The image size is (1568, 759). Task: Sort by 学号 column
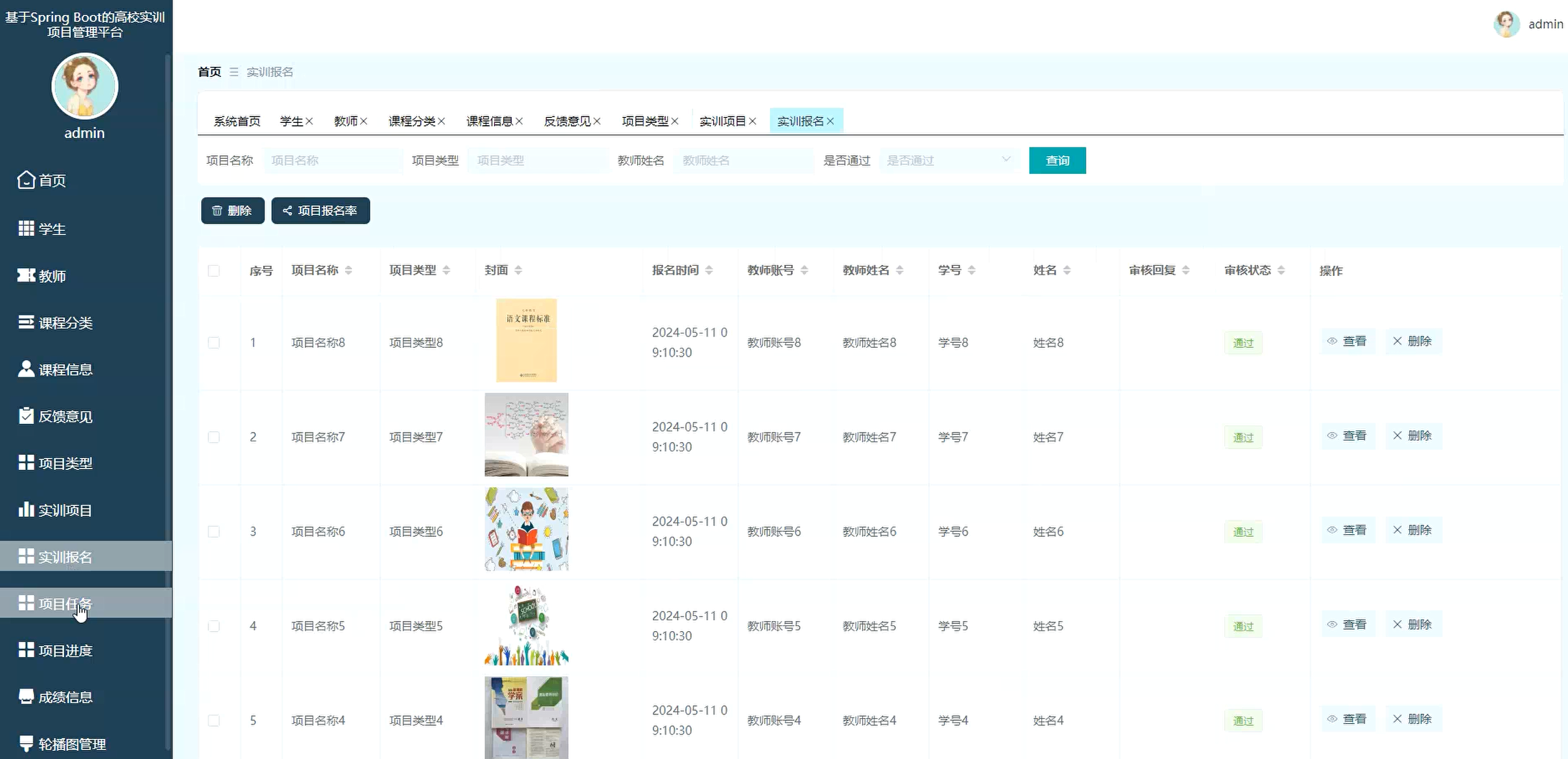[972, 270]
